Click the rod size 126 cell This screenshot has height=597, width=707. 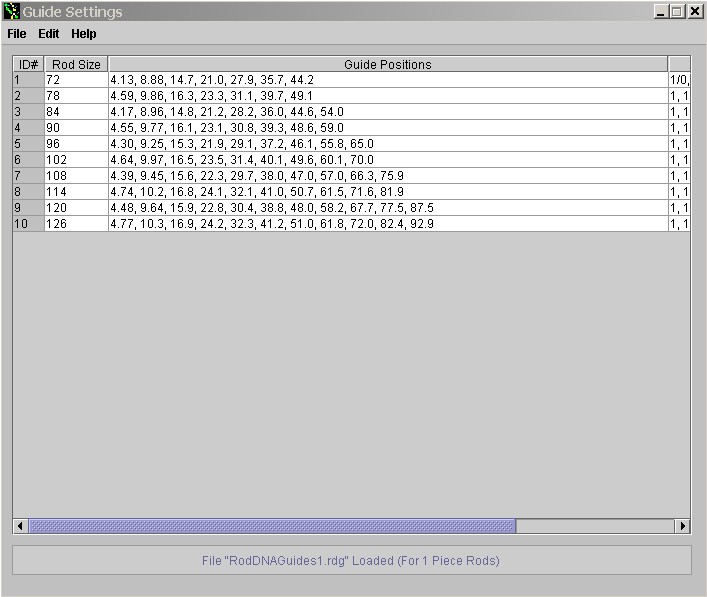pos(76,224)
